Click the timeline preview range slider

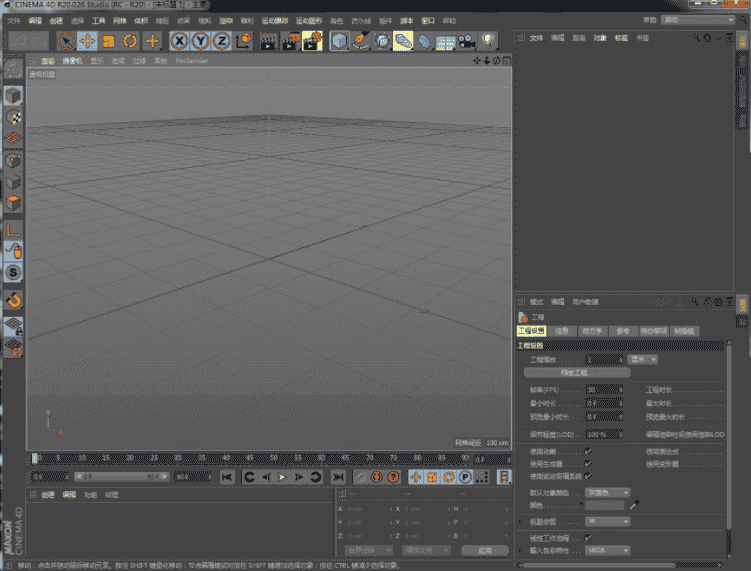click(122, 477)
